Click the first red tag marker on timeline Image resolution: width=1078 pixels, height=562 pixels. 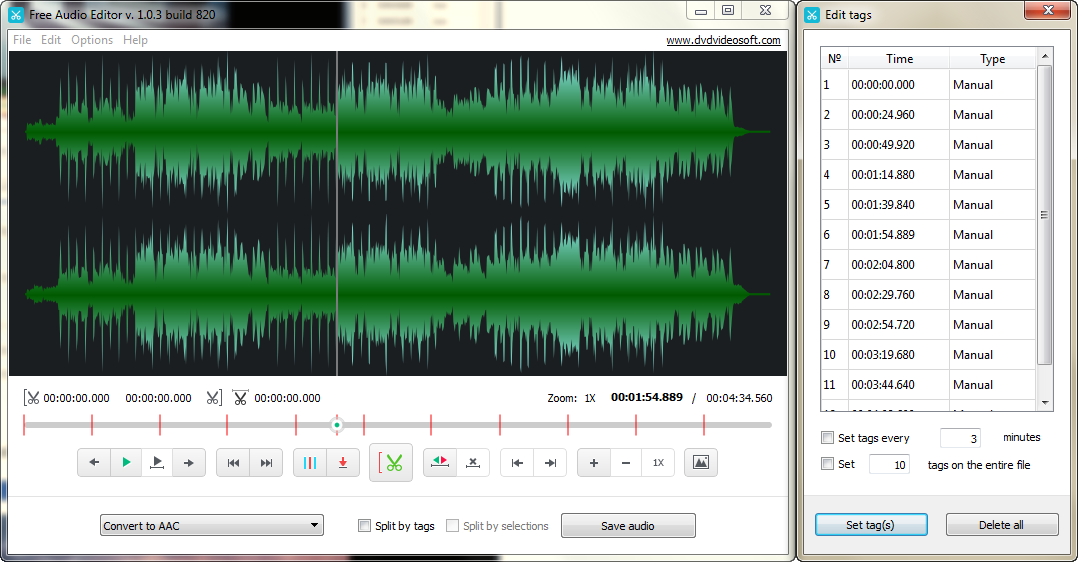[x=24, y=424]
